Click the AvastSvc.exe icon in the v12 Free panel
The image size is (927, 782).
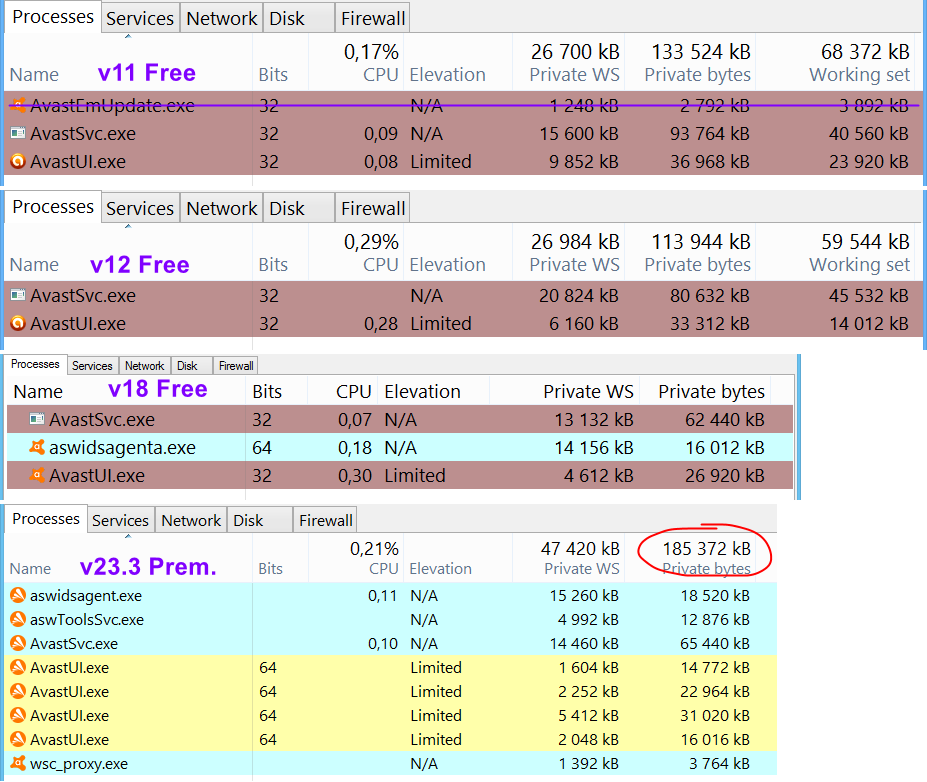pyautogui.click(x=18, y=294)
